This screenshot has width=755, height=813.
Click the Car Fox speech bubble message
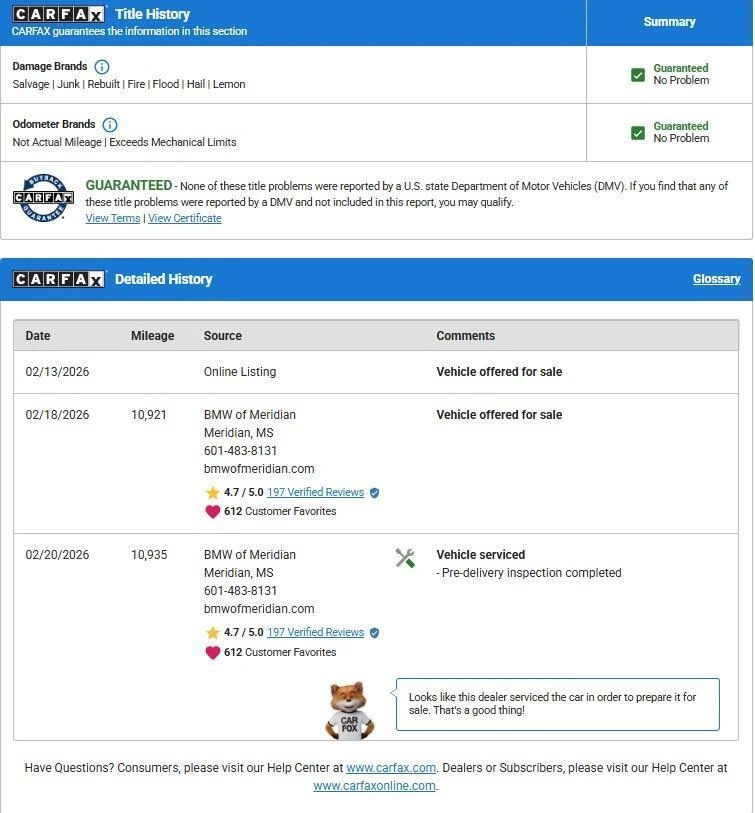tap(557, 704)
